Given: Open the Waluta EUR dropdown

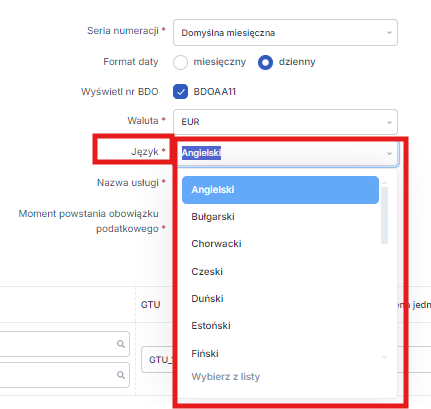Looking at the screenshot, I should (x=285, y=122).
